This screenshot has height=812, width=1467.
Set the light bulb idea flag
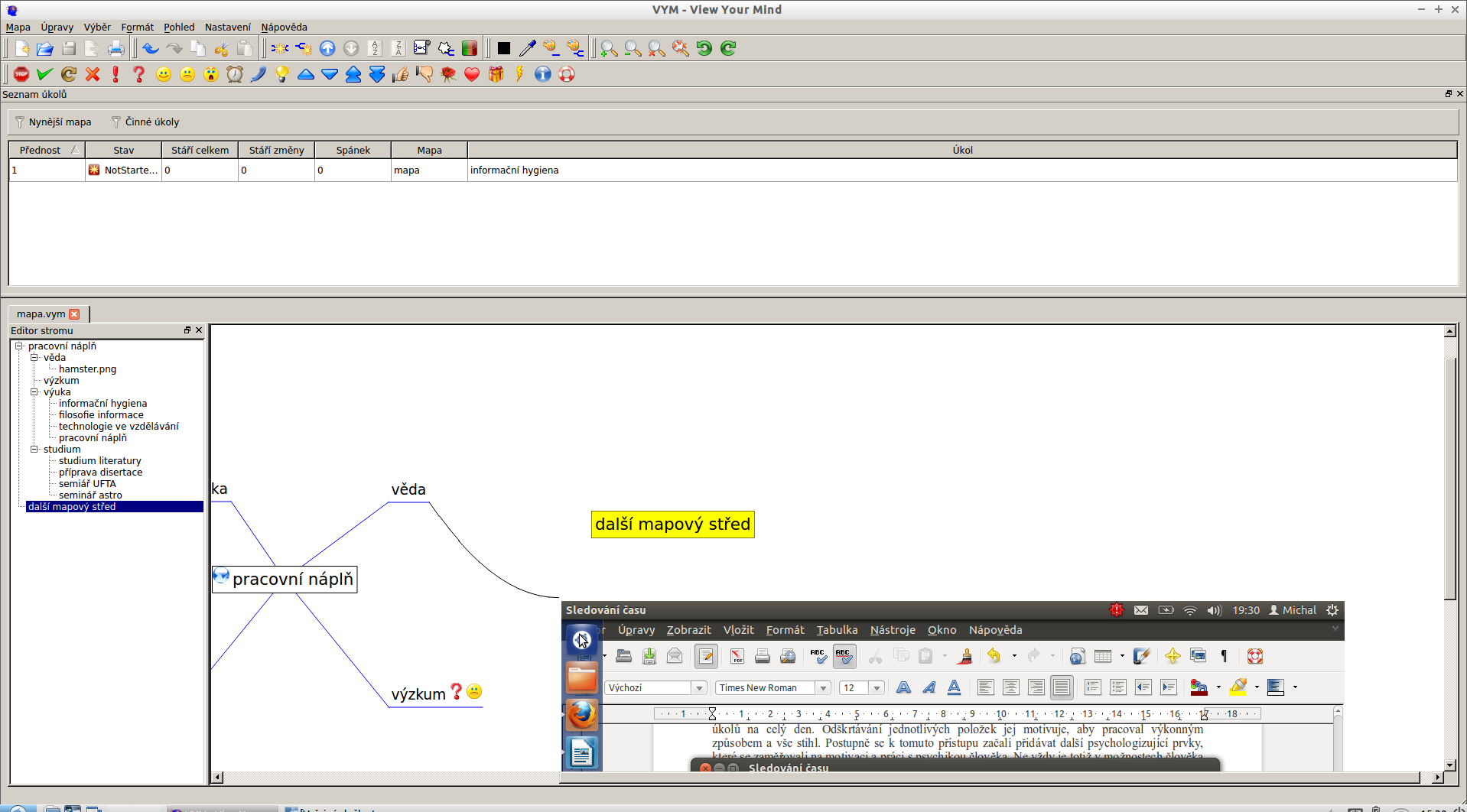[282, 74]
